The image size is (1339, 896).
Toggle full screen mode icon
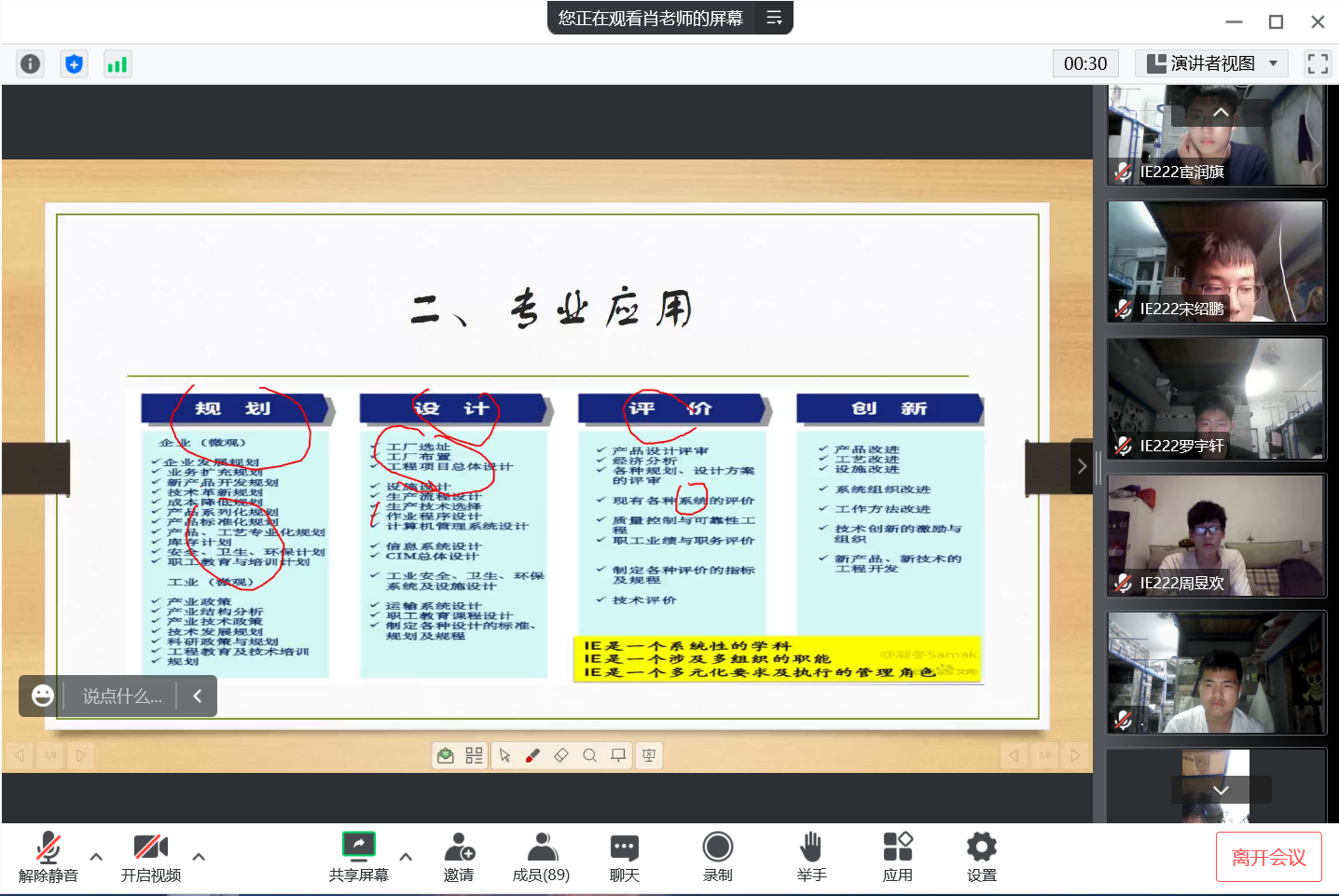[x=1318, y=63]
